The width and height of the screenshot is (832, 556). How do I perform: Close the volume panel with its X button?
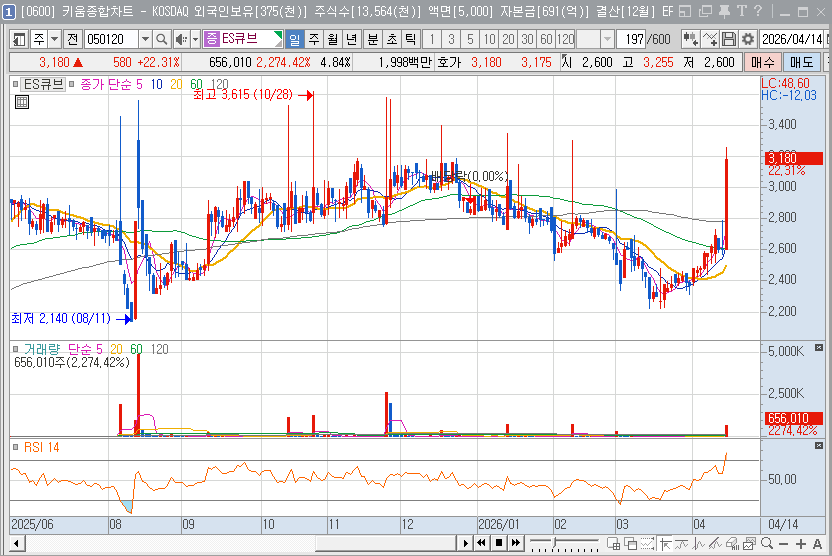tap(818, 348)
